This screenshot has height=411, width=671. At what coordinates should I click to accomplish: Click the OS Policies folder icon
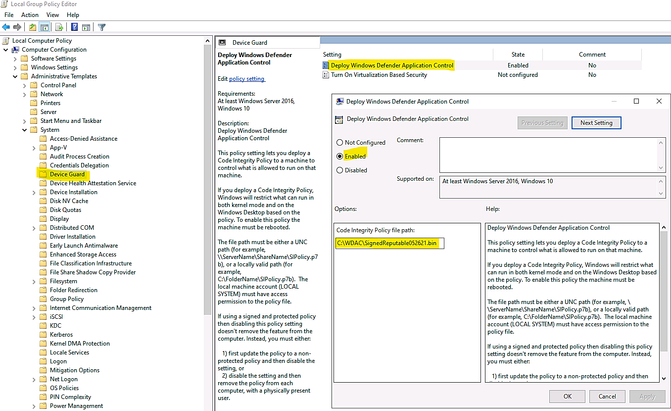coord(43,388)
